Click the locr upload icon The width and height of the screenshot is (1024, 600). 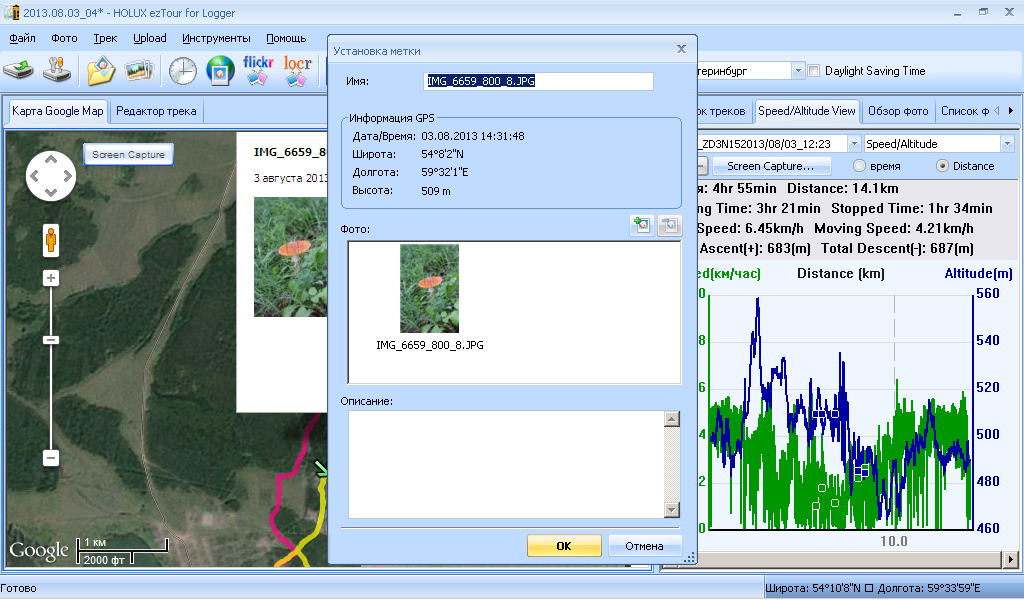point(298,71)
